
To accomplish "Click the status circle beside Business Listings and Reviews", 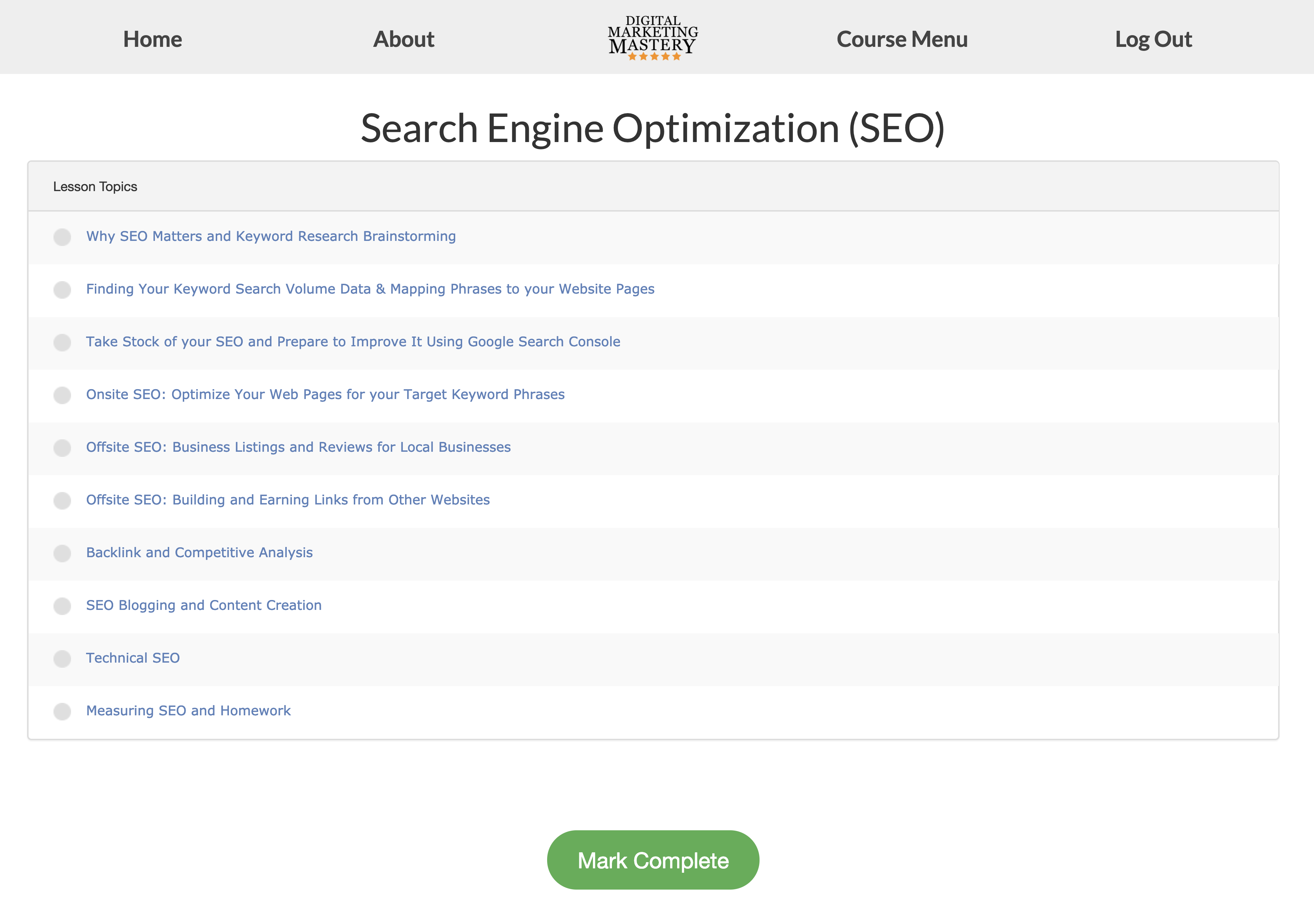I will (62, 447).
